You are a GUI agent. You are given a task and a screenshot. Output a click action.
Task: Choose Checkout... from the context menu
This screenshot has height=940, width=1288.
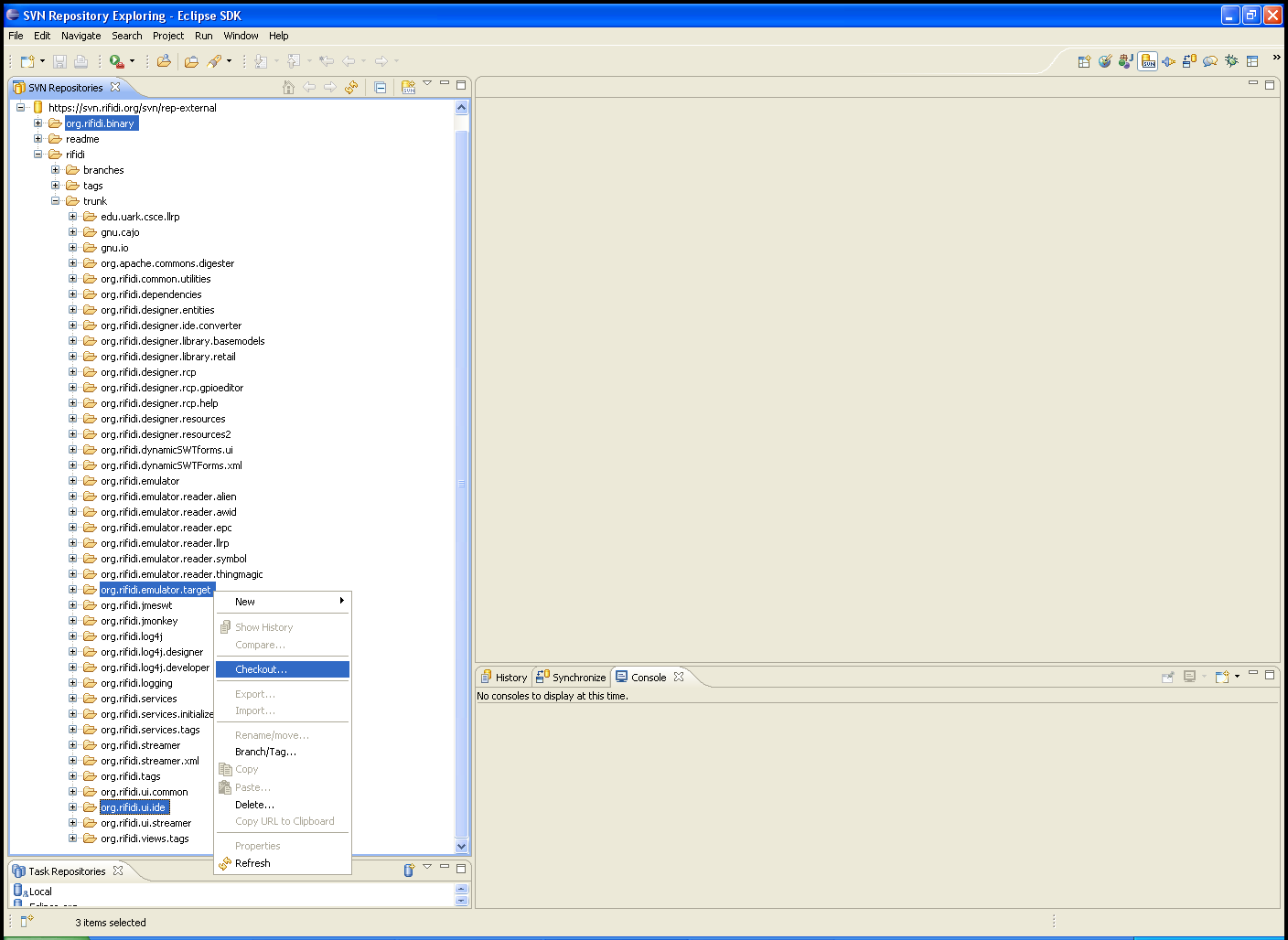pos(283,669)
